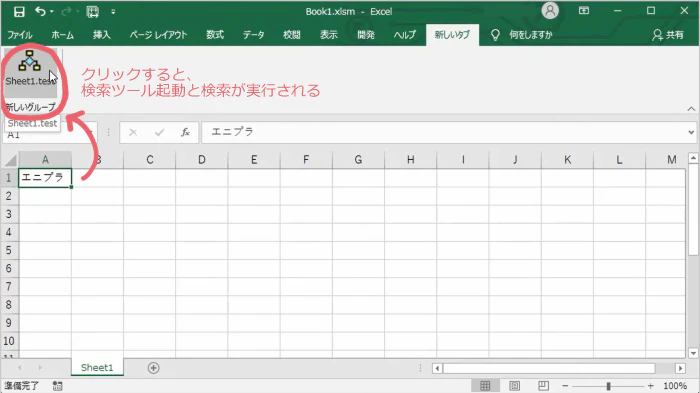Click the zoom out minus button
This screenshot has height=393, width=700.
coord(565,386)
